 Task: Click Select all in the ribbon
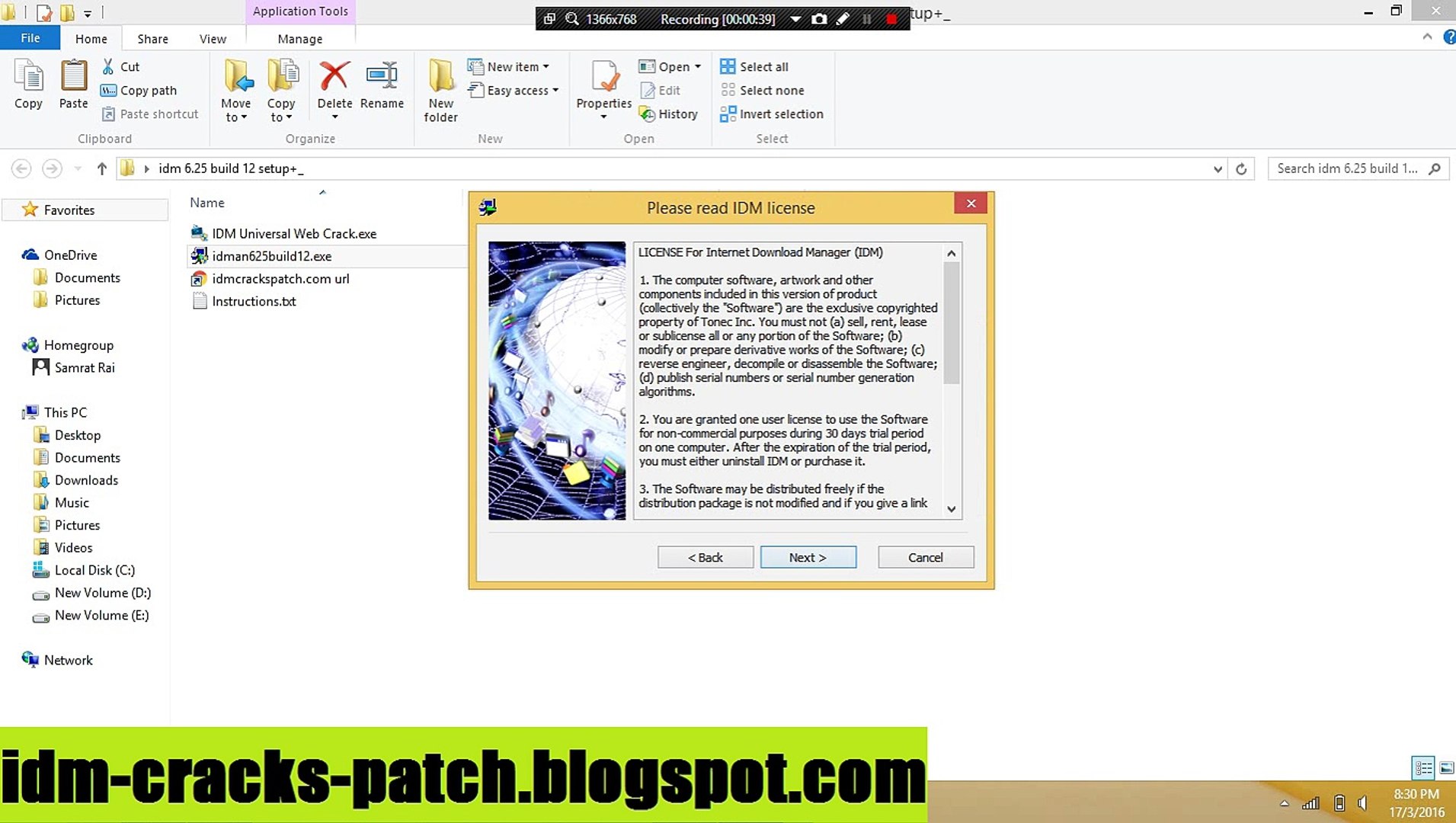(754, 67)
